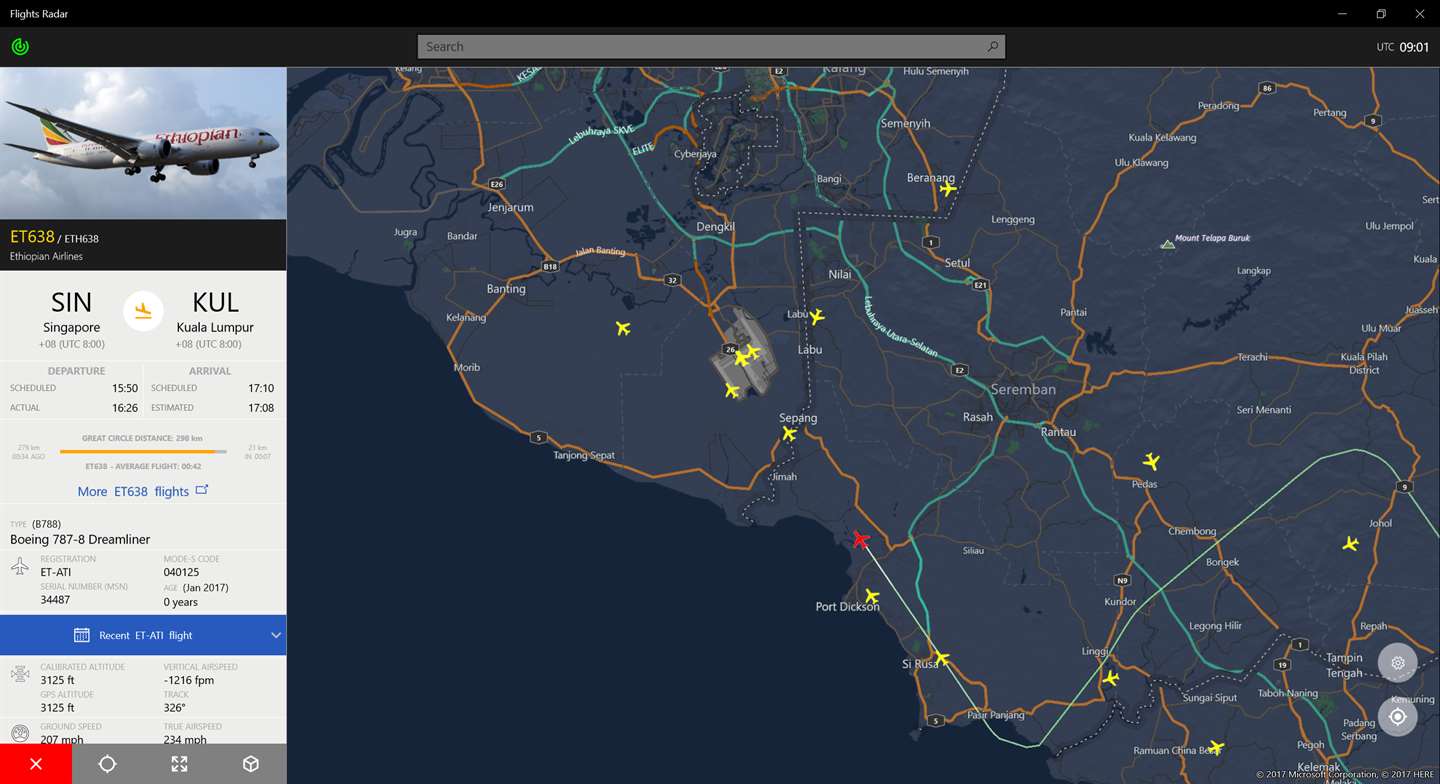Click the green radar logo icon
This screenshot has width=1440, height=784.
point(20,46)
